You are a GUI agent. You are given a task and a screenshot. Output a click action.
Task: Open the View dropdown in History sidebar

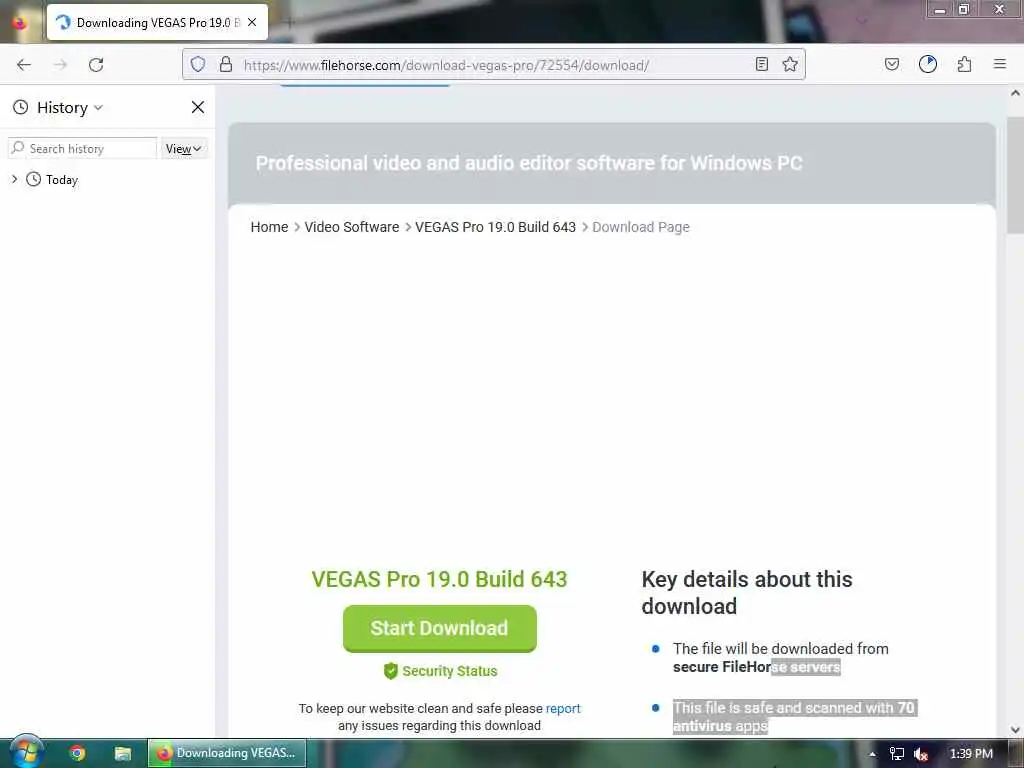(x=184, y=149)
